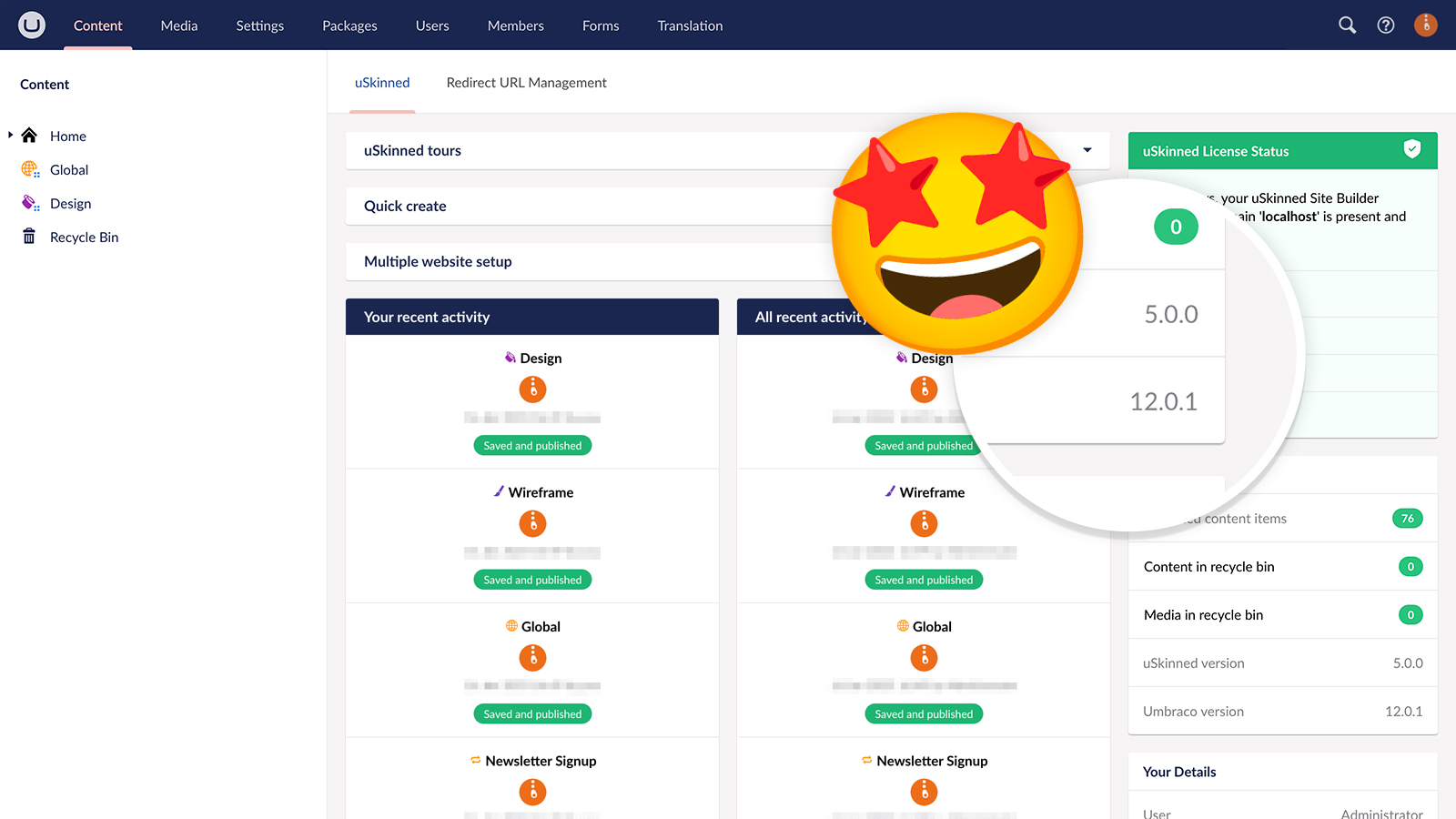This screenshot has height=819, width=1456.
Task: Click the user avatar in header
Action: (1425, 25)
